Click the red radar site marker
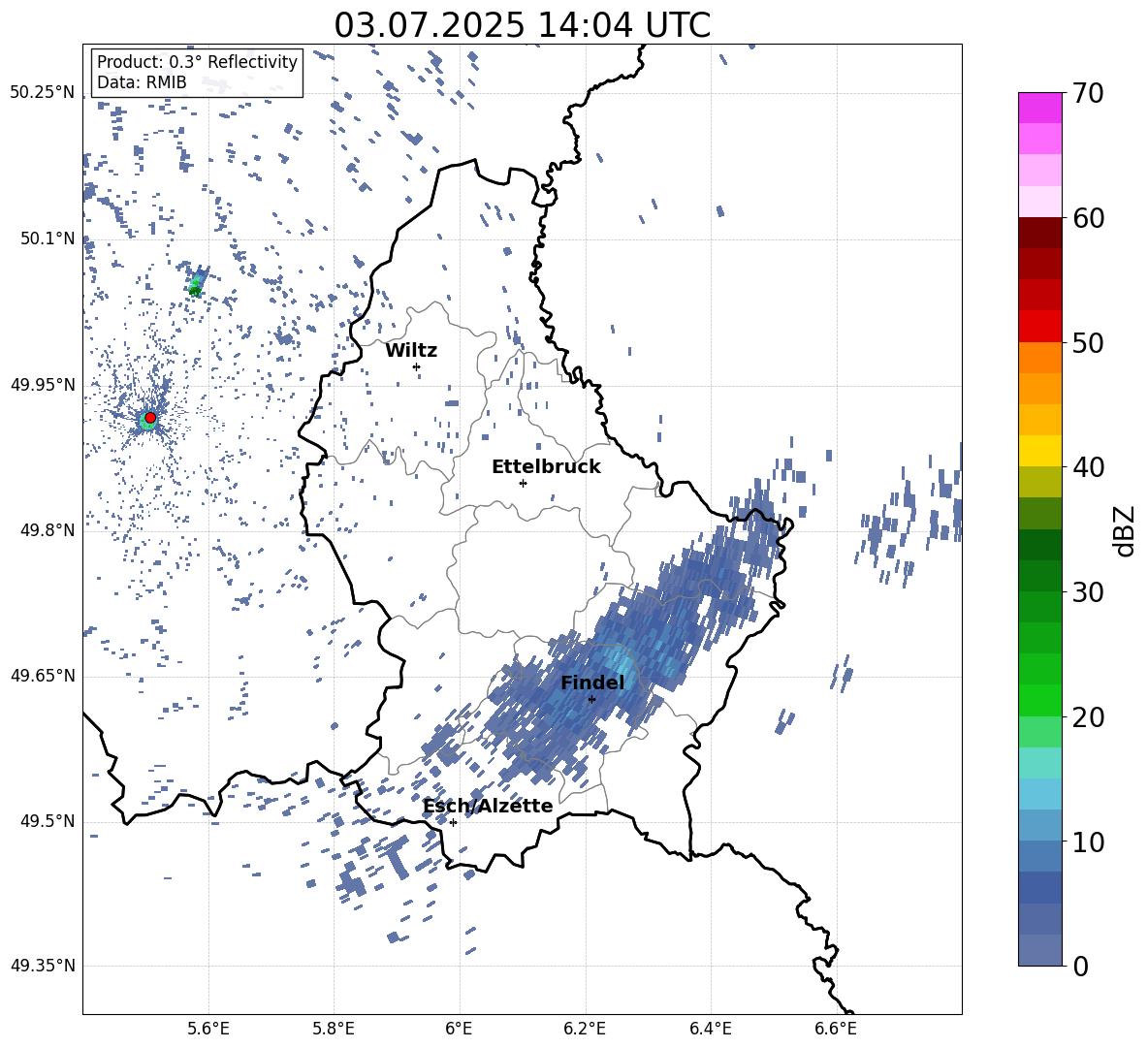The image size is (1148, 1048). tap(150, 418)
